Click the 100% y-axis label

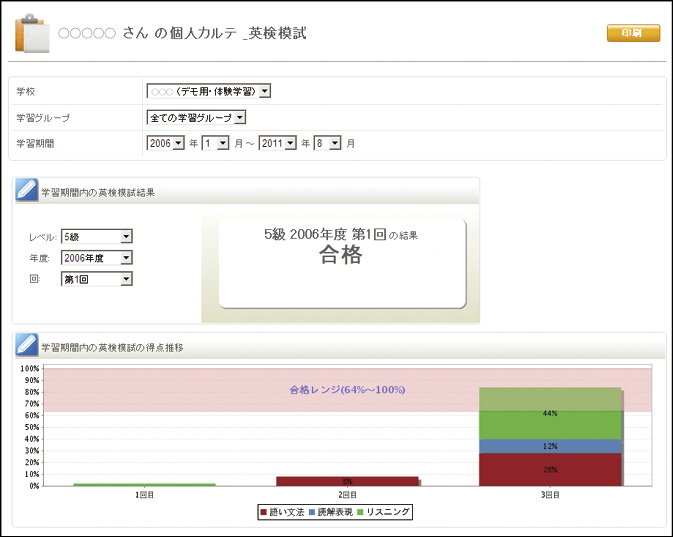[x=30, y=368]
